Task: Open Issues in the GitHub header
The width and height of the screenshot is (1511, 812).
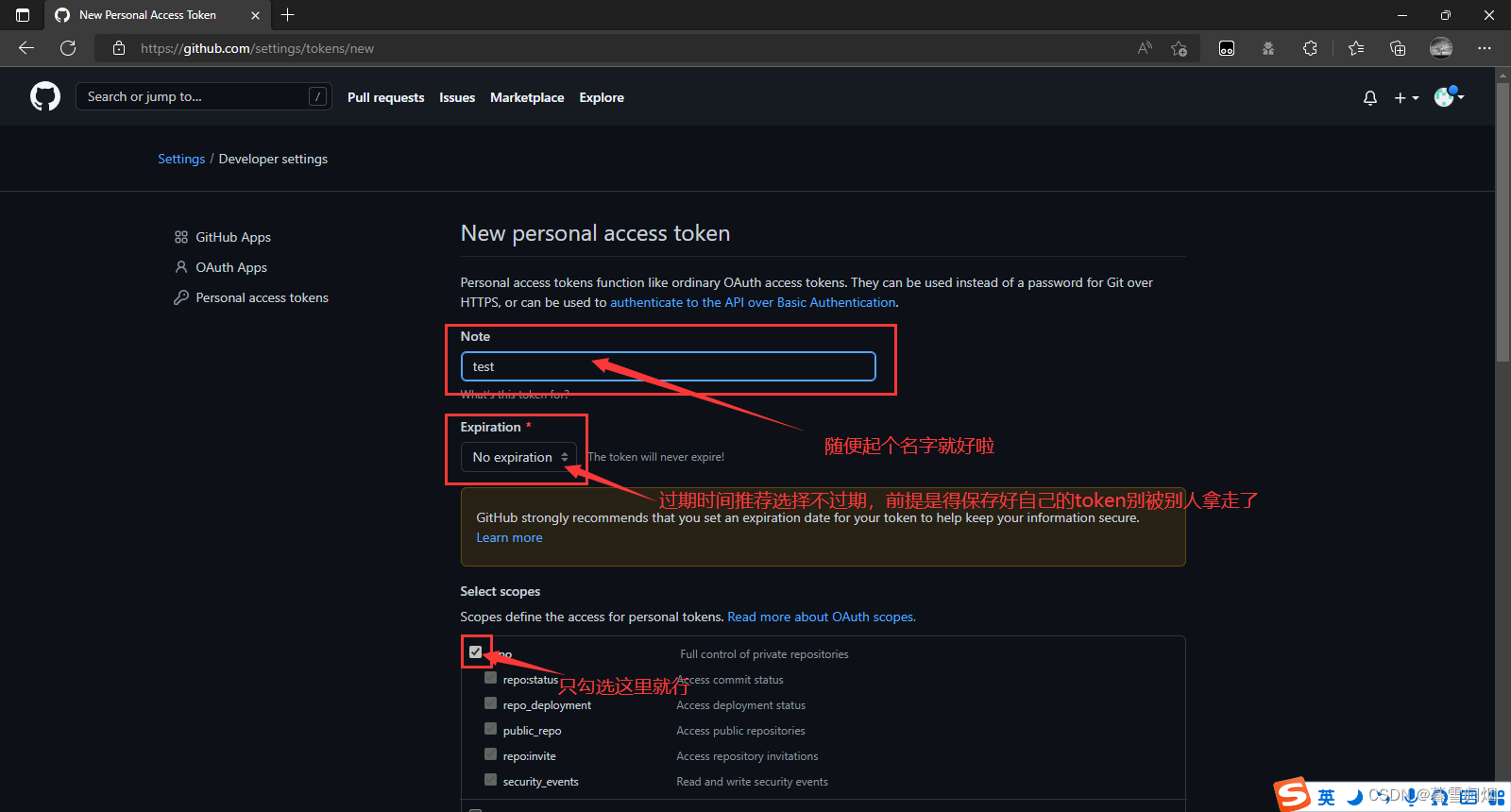Action: [457, 97]
